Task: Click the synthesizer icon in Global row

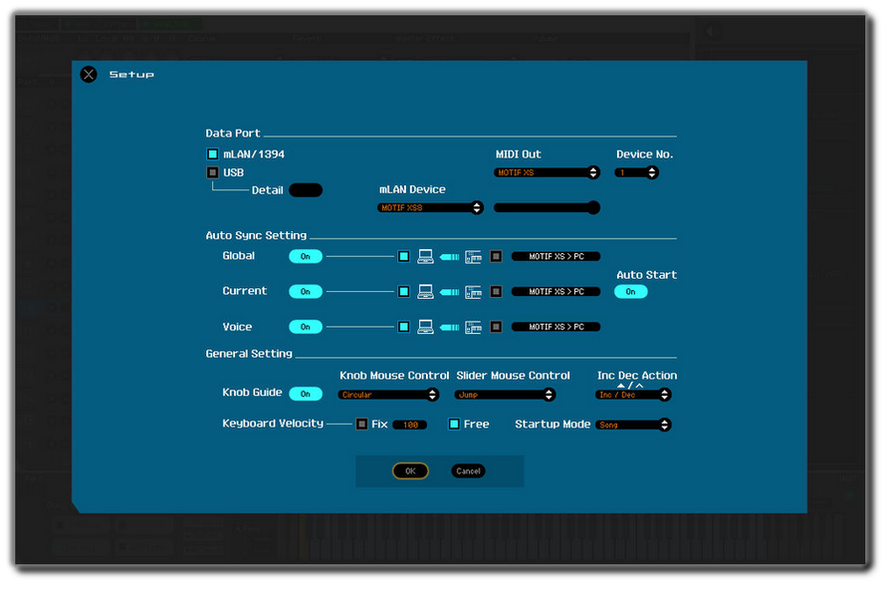Action: pos(473,257)
